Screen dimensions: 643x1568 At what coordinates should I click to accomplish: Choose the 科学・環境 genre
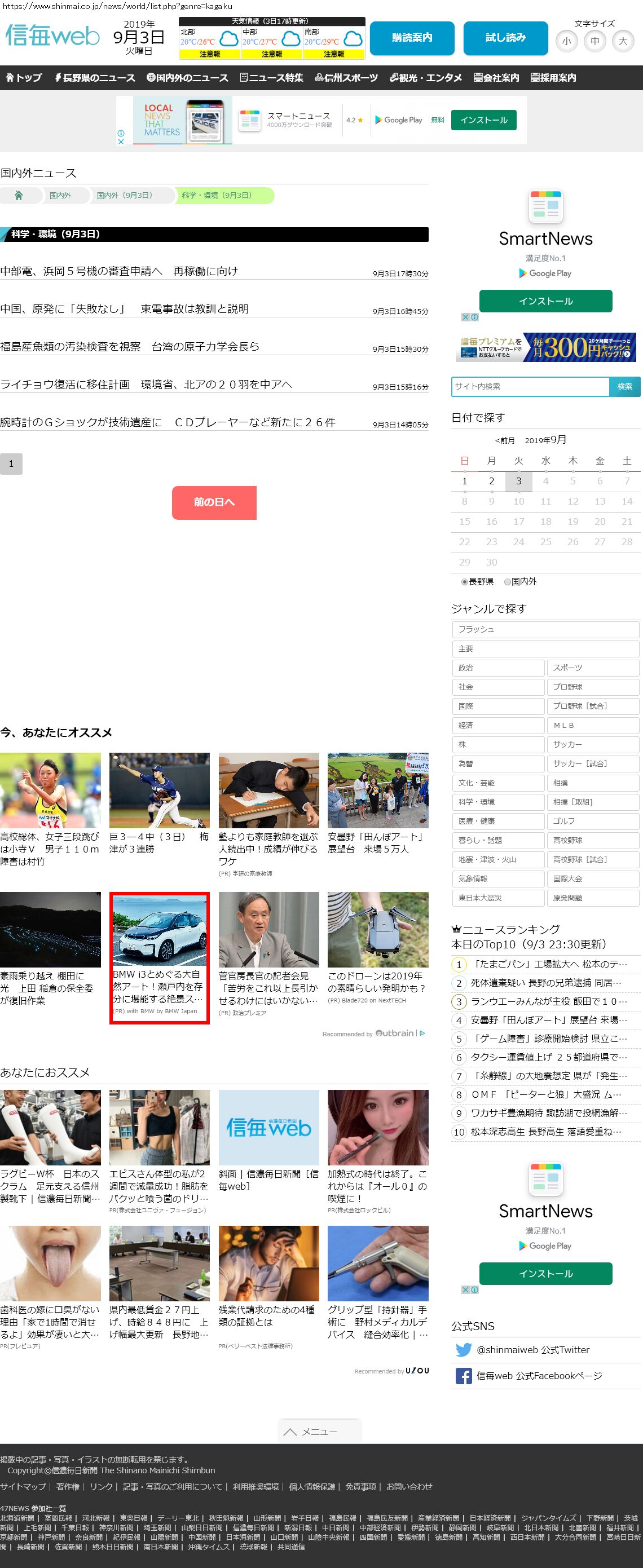(498, 802)
